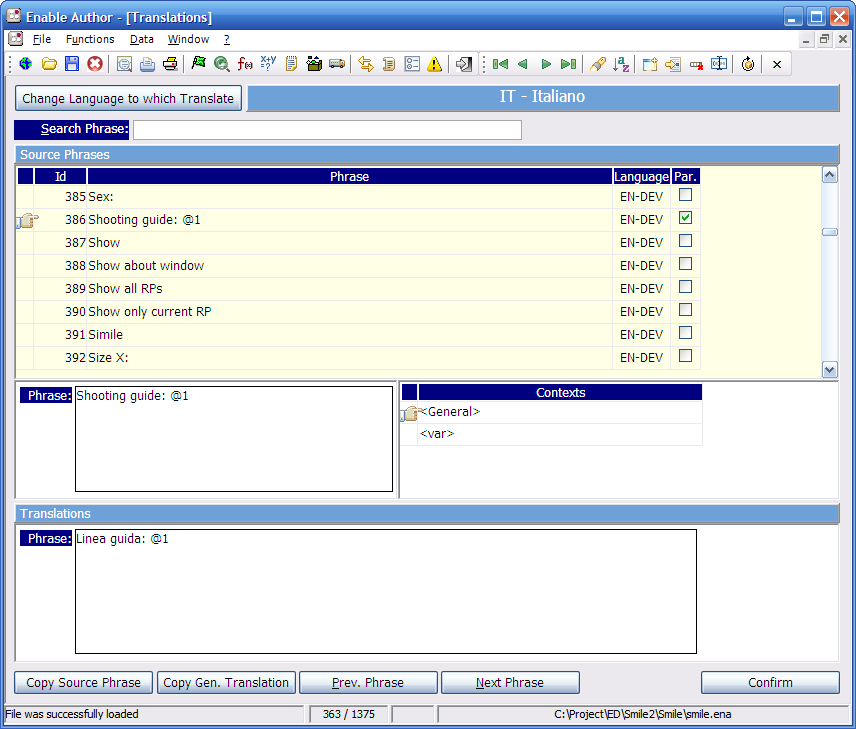Tick the Par. checkbox for Simile row
The width and height of the screenshot is (856, 729).
click(685, 333)
